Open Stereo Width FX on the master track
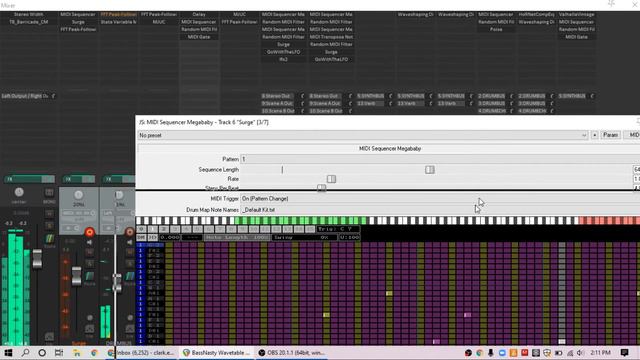The width and height of the screenshot is (640, 360). pyautogui.click(x=29, y=14)
